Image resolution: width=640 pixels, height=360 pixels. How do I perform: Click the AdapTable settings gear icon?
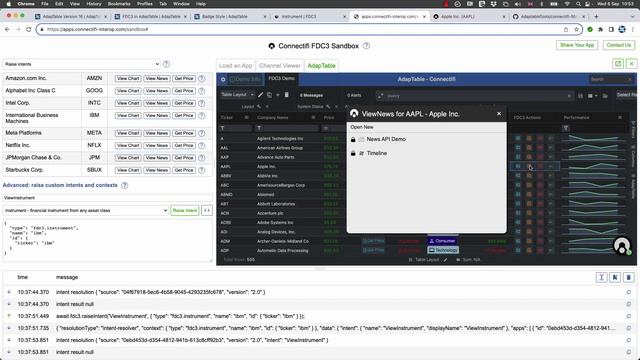click(223, 79)
